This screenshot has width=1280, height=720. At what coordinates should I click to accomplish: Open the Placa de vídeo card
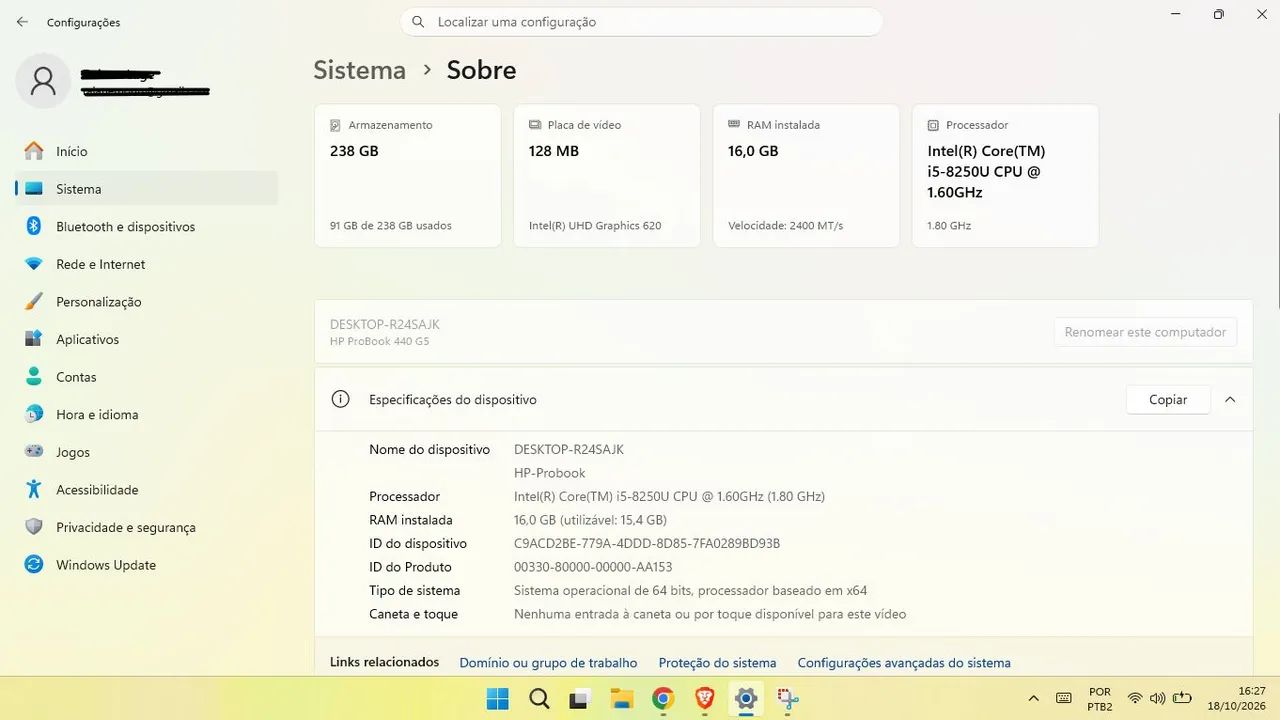pos(607,176)
